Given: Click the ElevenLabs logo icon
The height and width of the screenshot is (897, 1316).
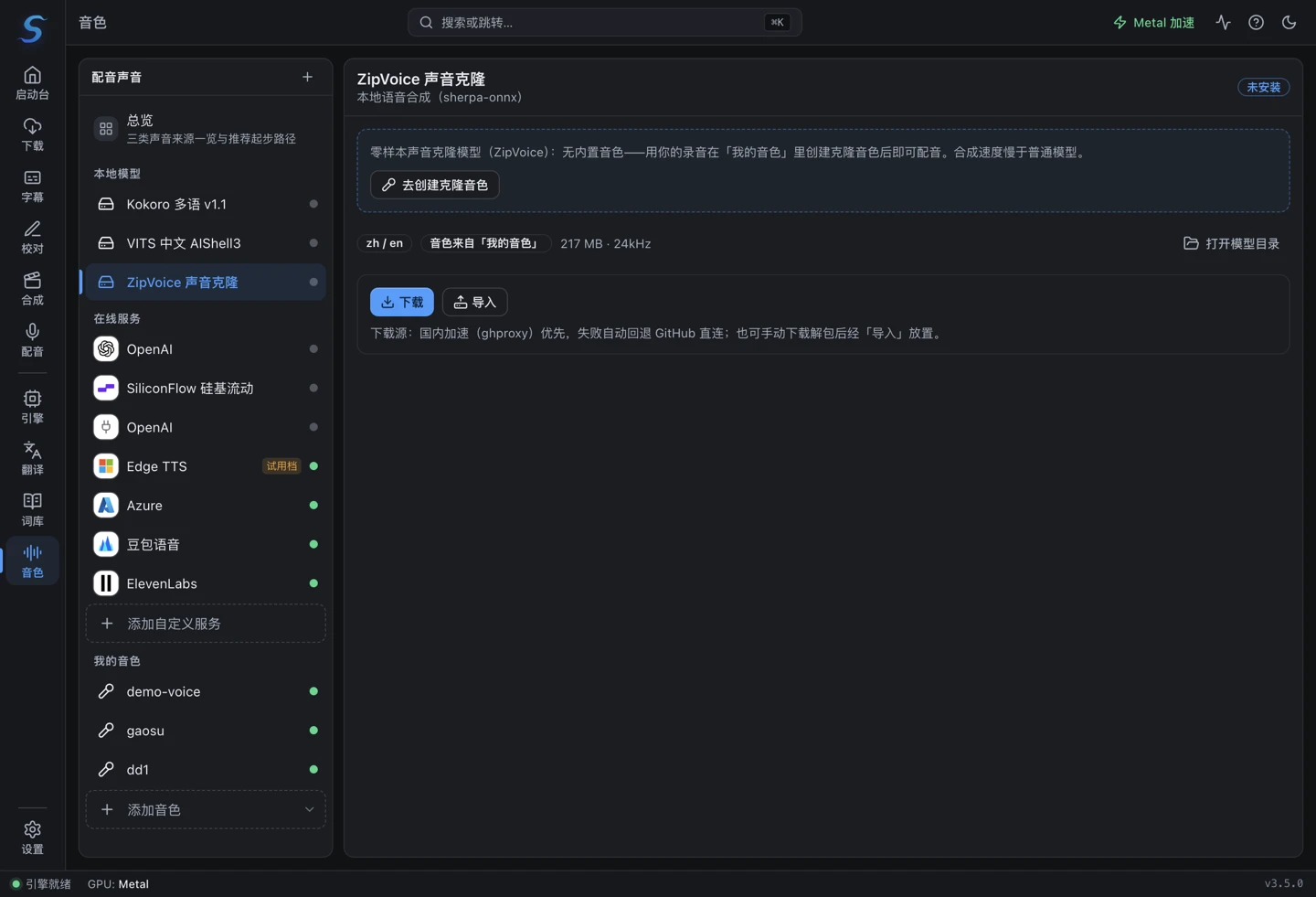Looking at the screenshot, I should (x=106, y=583).
